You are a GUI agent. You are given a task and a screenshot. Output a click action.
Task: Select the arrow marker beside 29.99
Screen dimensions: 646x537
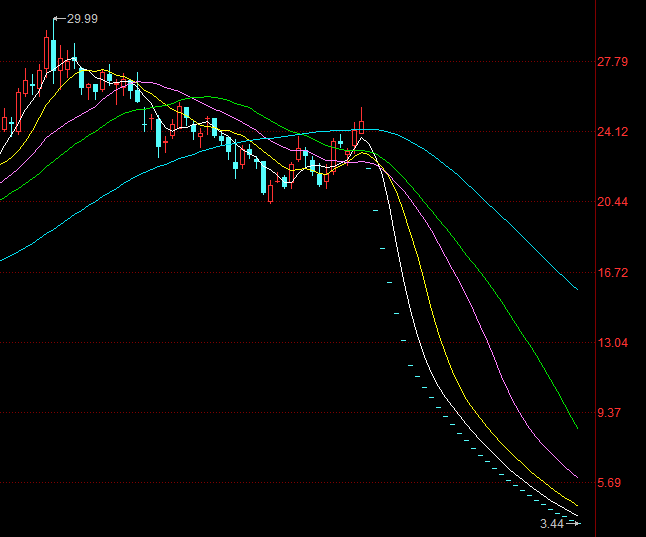pos(59,19)
